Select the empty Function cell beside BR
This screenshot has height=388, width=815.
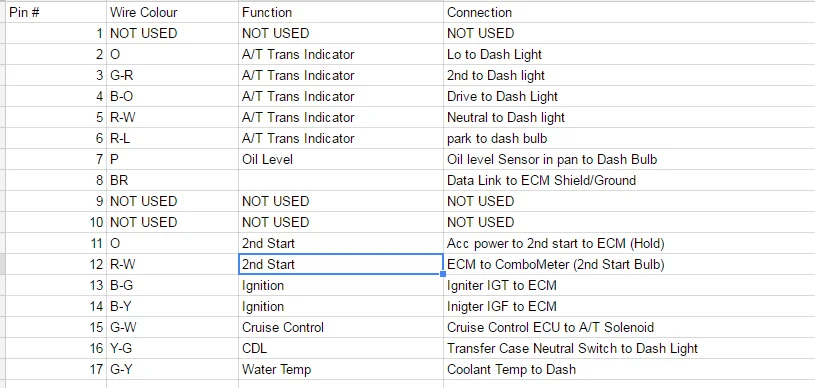341,180
